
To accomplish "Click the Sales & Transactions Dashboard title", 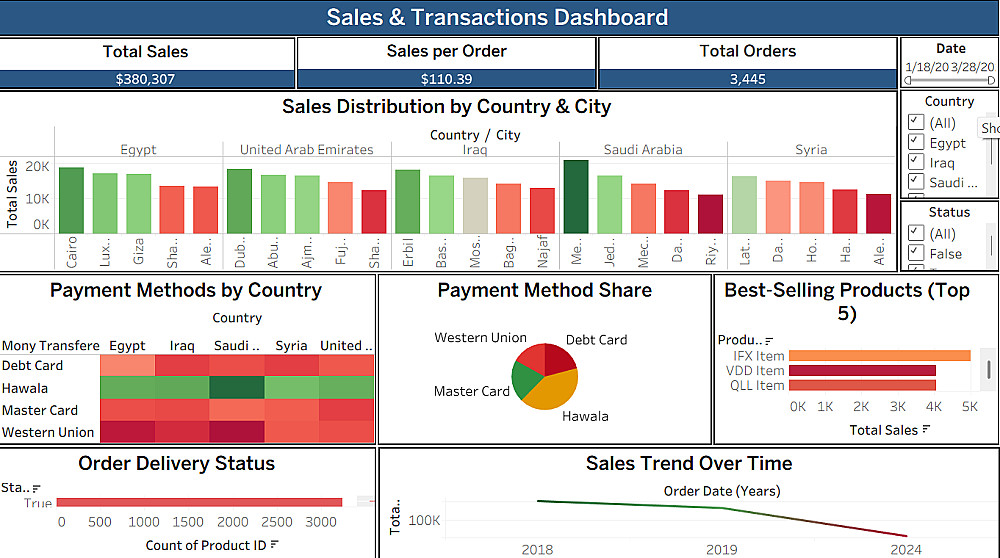I will click(497, 17).
